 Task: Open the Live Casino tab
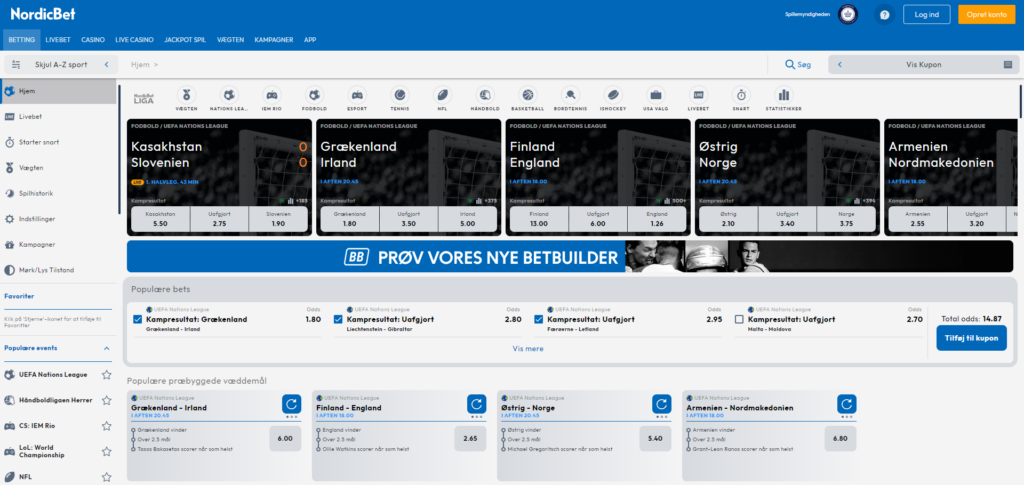[x=135, y=40]
